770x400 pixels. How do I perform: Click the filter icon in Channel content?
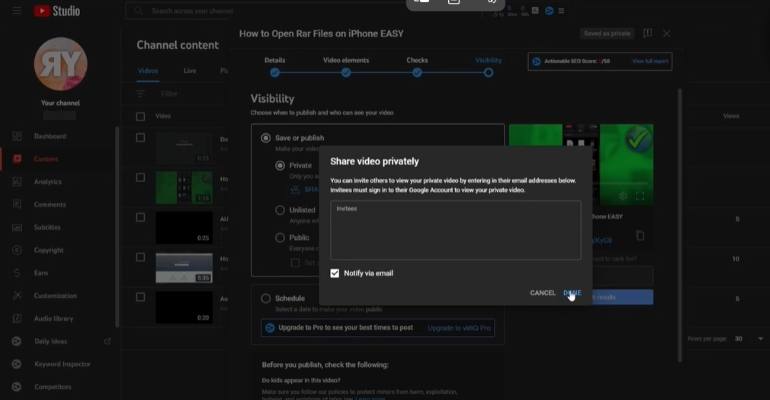(x=140, y=94)
